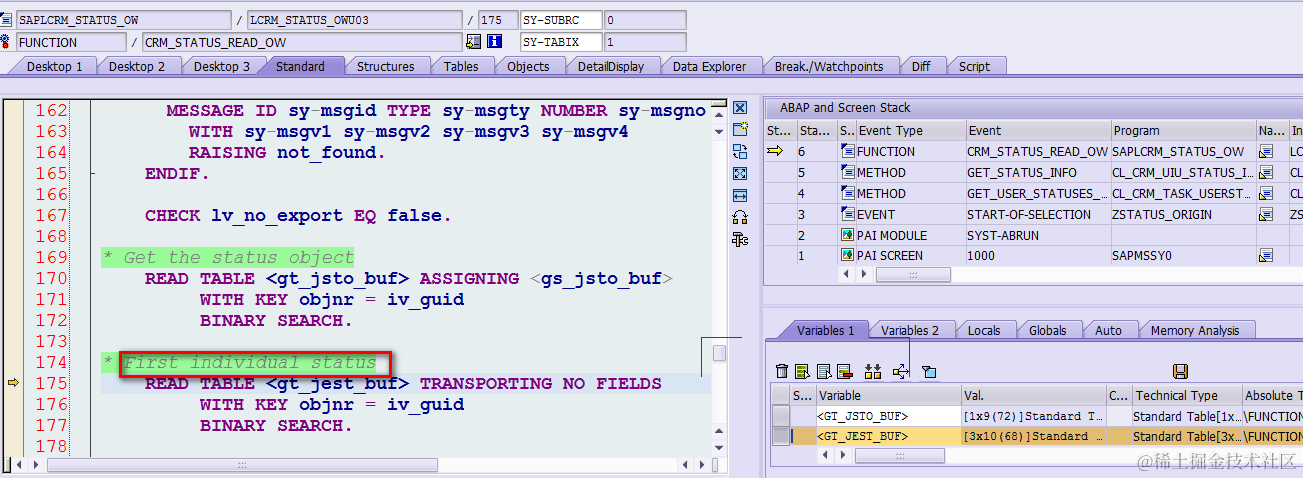Click the funnel-shaped icon in Variables toolbar
The height and width of the screenshot is (478, 1303).
pos(929,372)
